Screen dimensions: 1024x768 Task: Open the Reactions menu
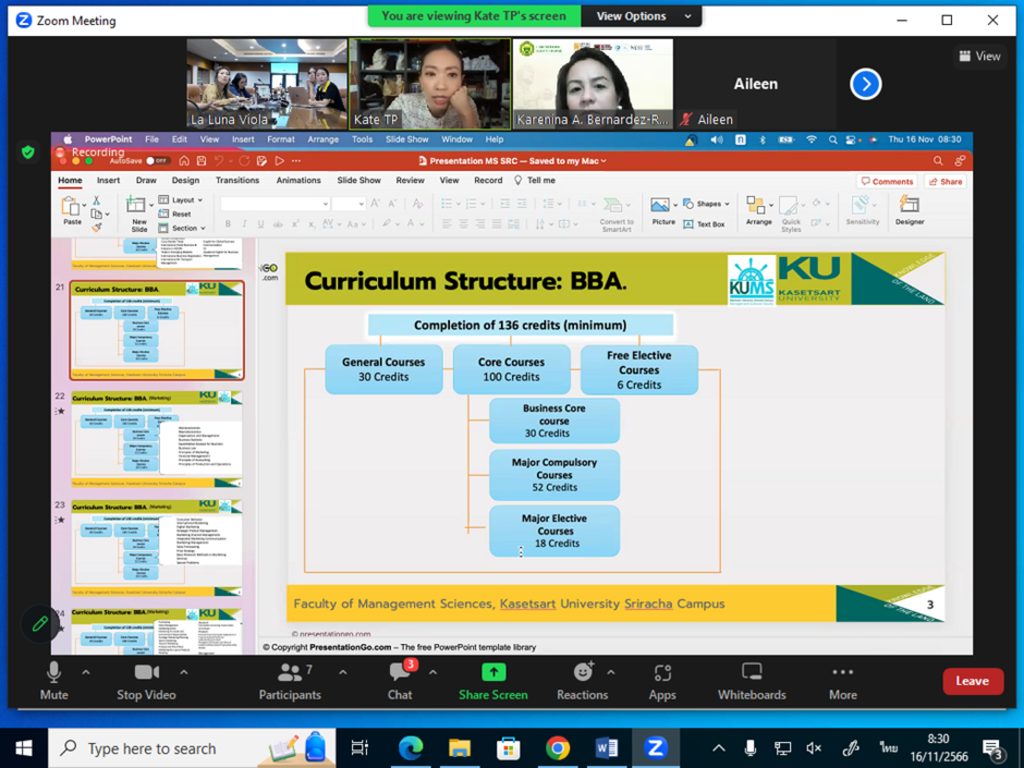(582, 681)
